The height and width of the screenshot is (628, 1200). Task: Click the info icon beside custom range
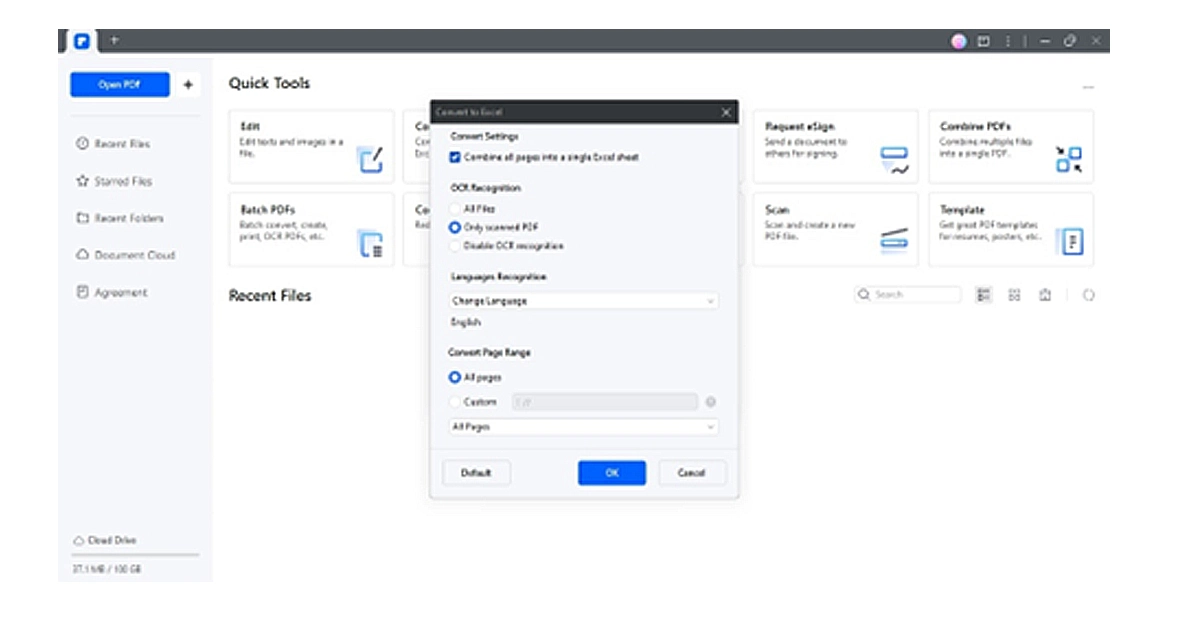tap(711, 402)
